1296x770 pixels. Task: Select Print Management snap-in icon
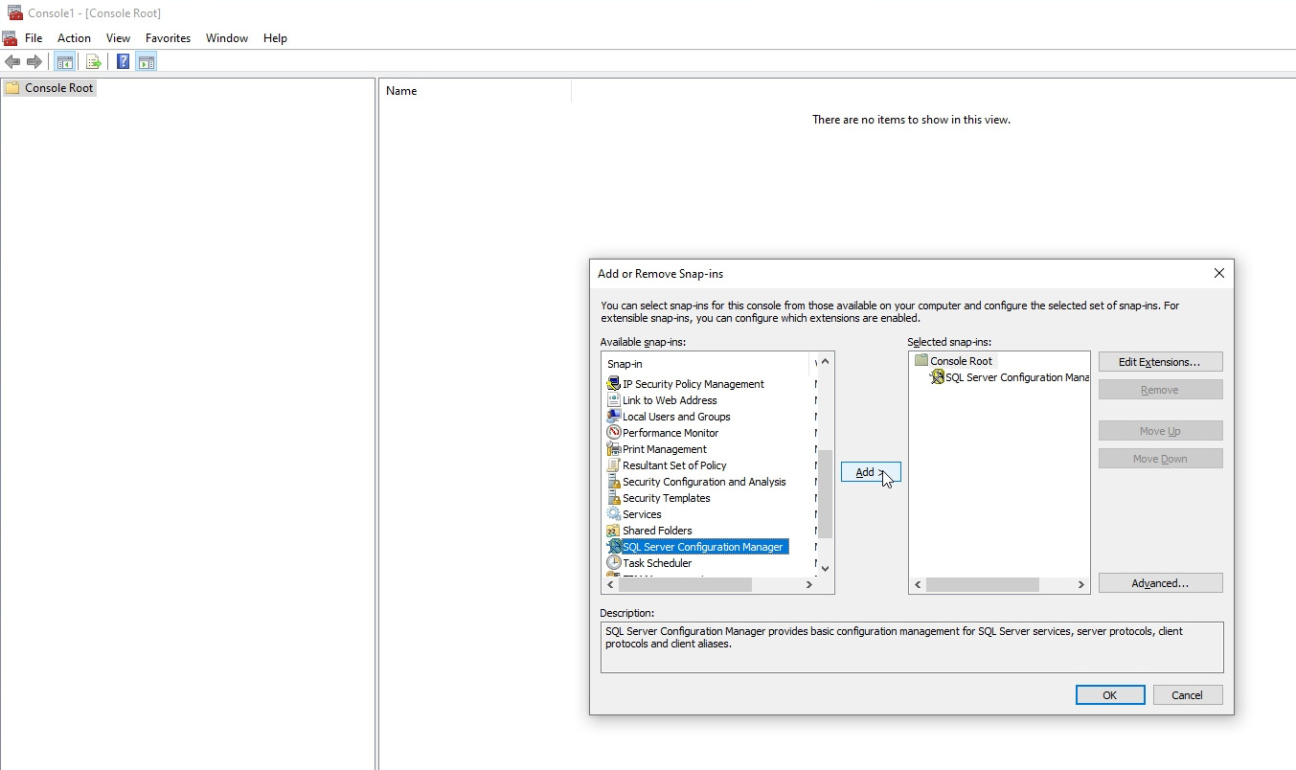(614, 449)
